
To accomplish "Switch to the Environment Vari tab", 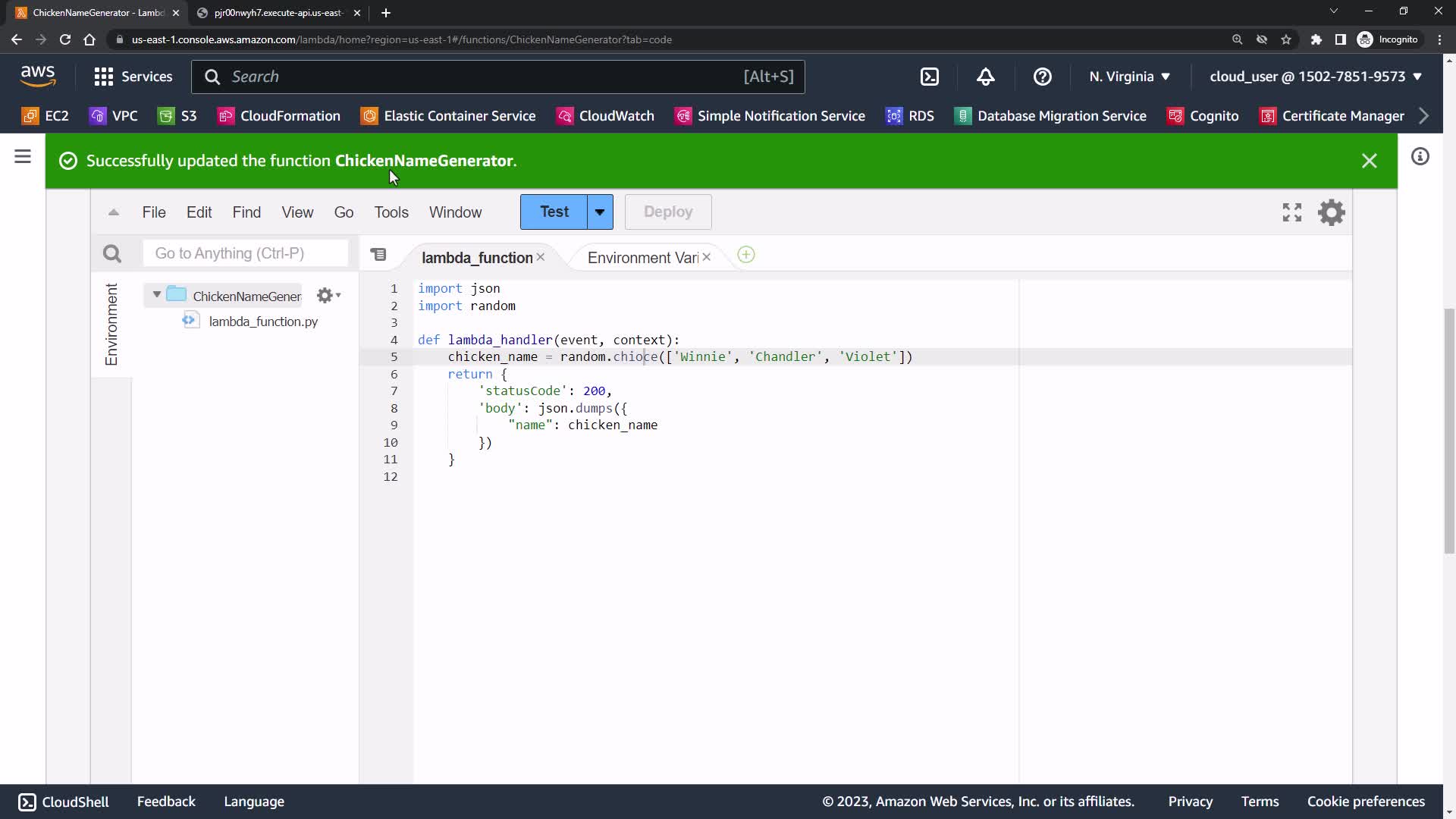I will pos(642,258).
